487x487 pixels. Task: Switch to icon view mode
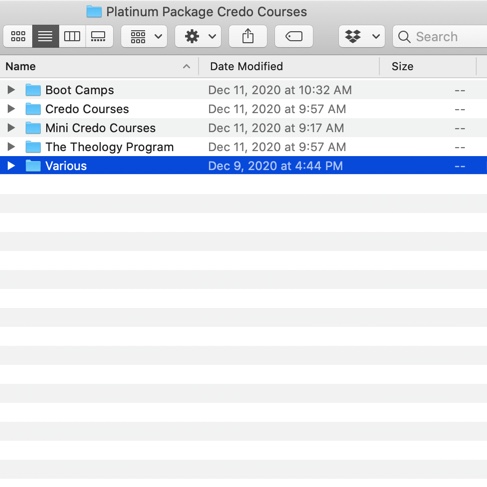[18, 36]
